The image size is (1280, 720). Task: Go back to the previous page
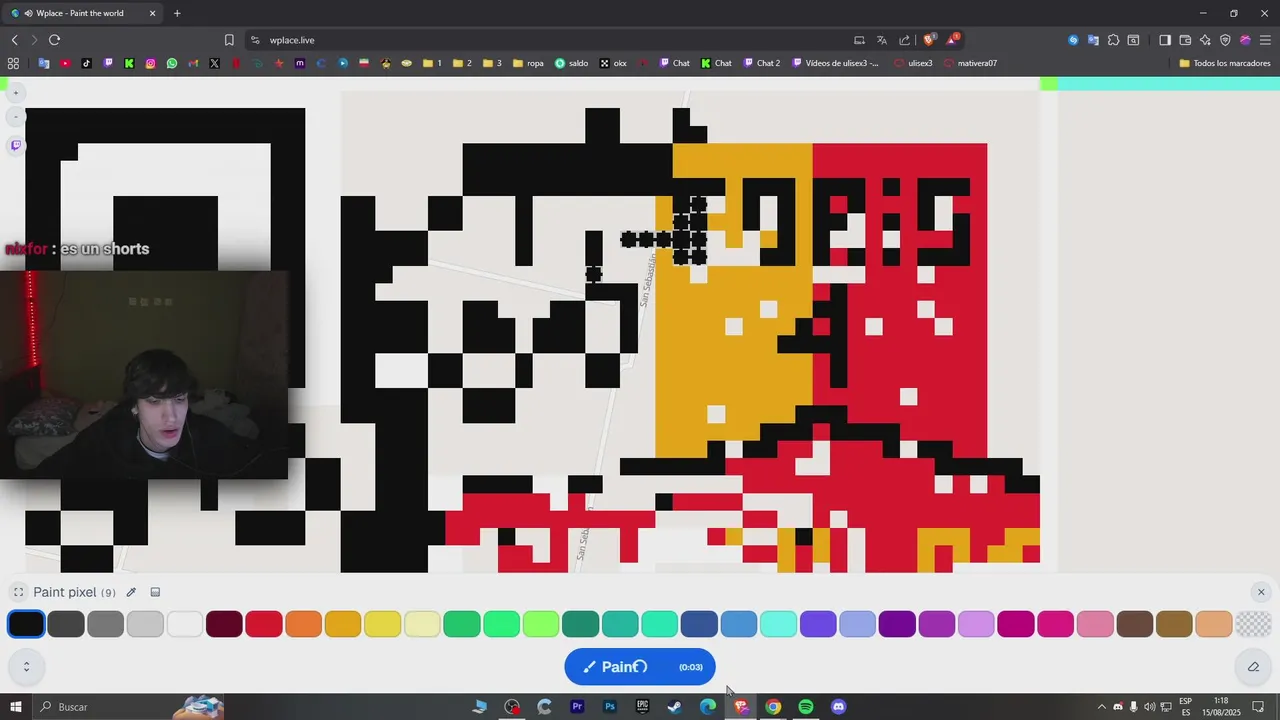pos(15,40)
